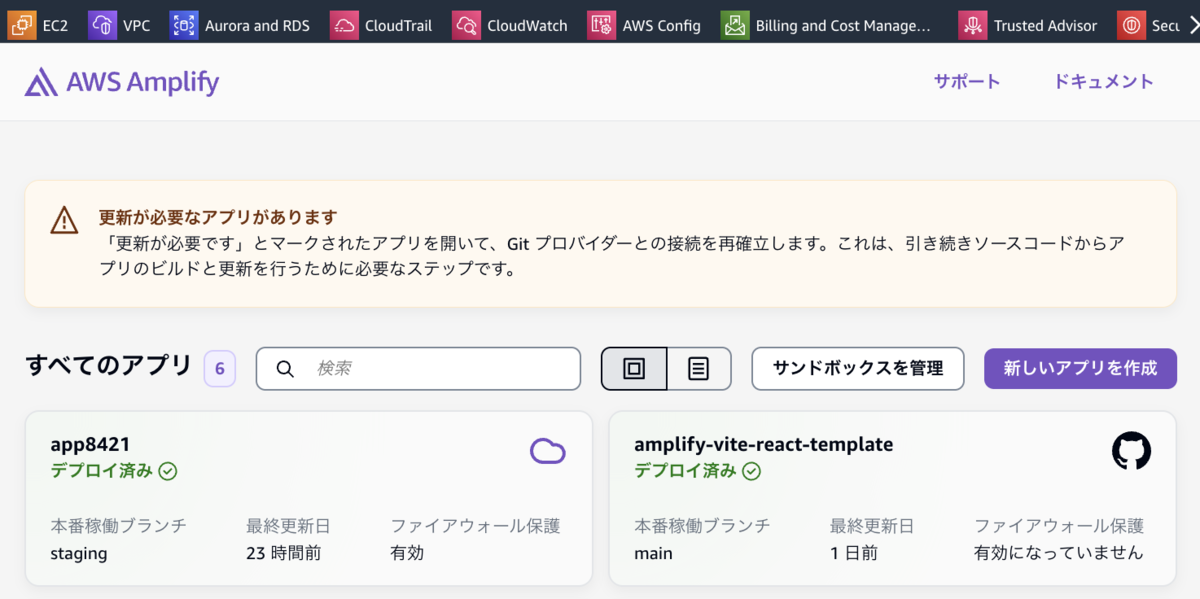Open the サポート link
The image size is (1200, 599).
pyautogui.click(x=967, y=82)
